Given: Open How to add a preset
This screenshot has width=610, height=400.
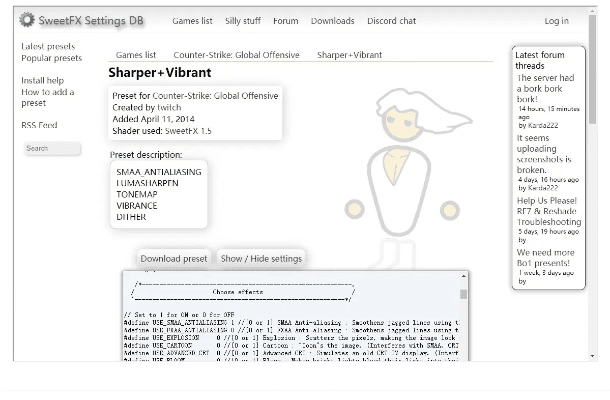Looking at the screenshot, I should click(47, 97).
